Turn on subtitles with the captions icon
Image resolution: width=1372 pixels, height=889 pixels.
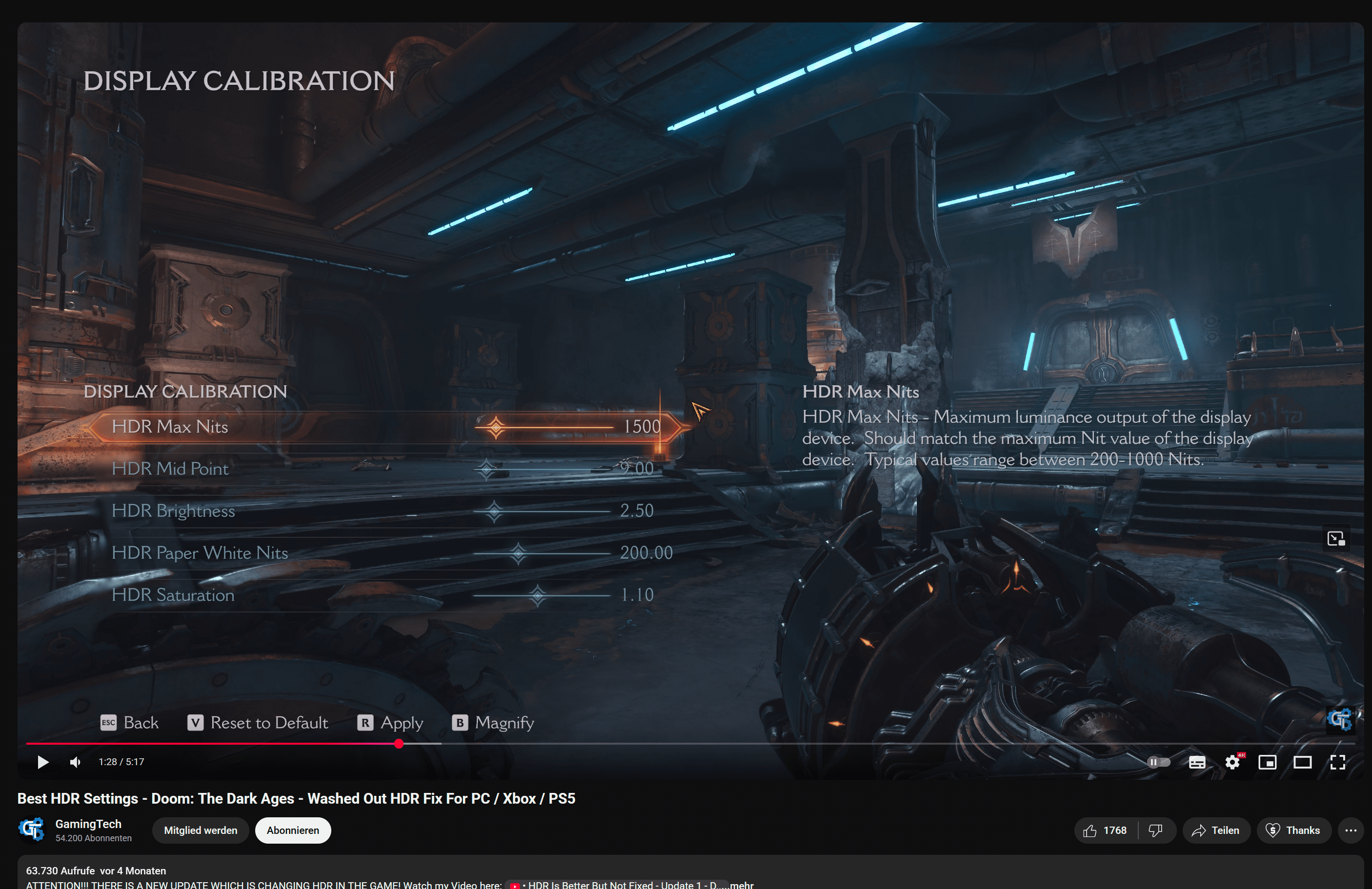pyautogui.click(x=1197, y=762)
